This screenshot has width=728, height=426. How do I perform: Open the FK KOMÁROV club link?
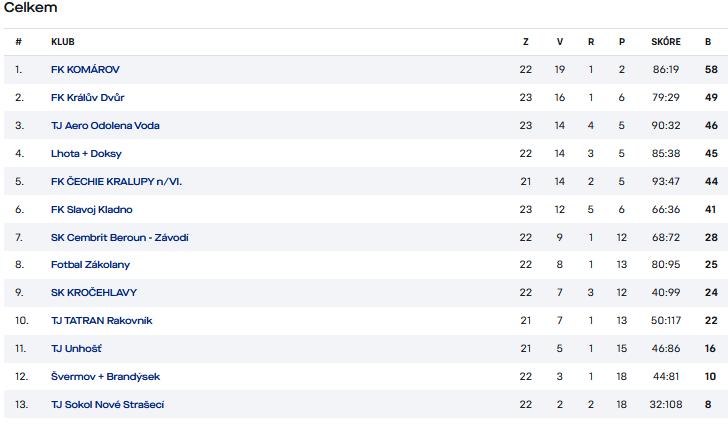[x=85, y=70]
